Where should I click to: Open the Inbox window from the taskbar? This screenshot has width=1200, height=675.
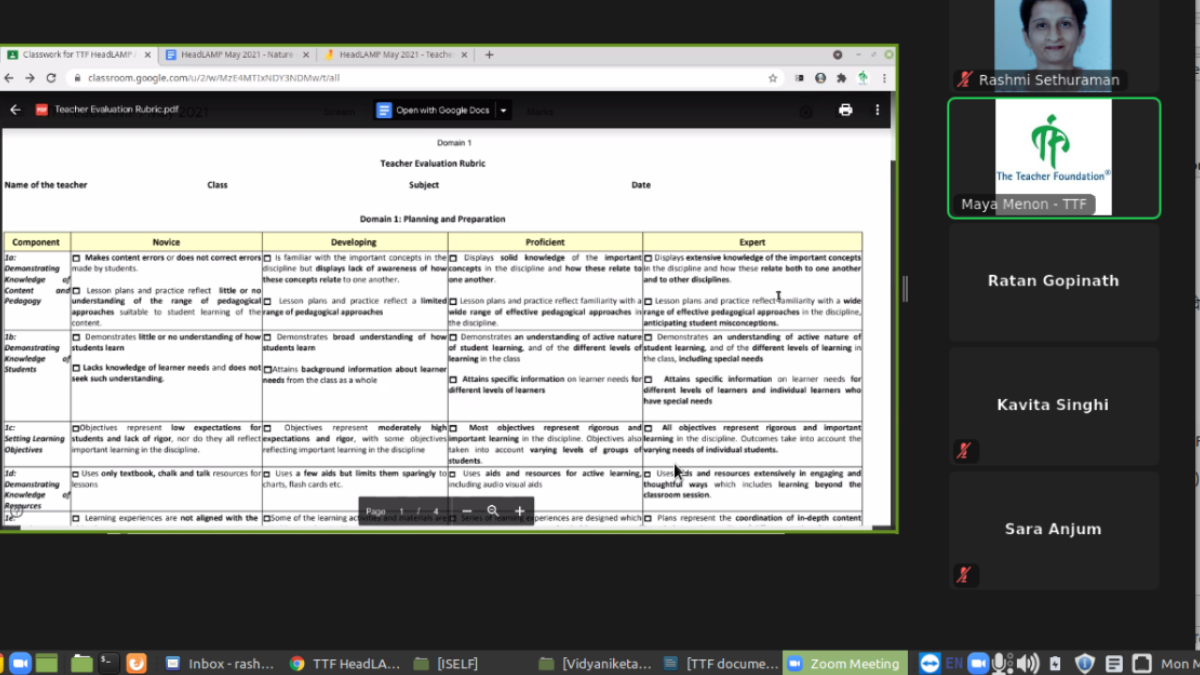220,663
